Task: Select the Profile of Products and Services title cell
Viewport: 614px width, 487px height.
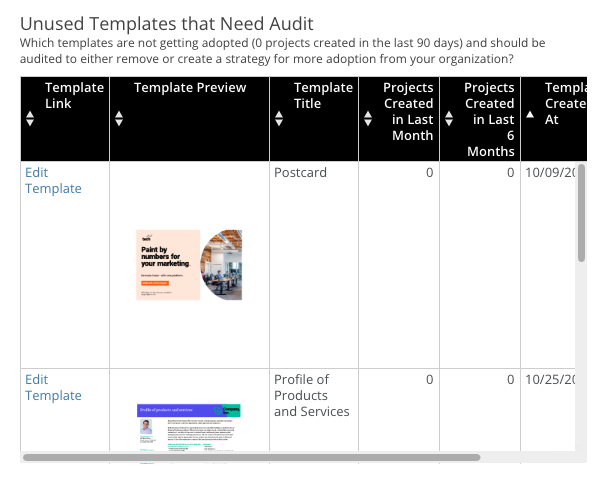Action: tap(314, 410)
